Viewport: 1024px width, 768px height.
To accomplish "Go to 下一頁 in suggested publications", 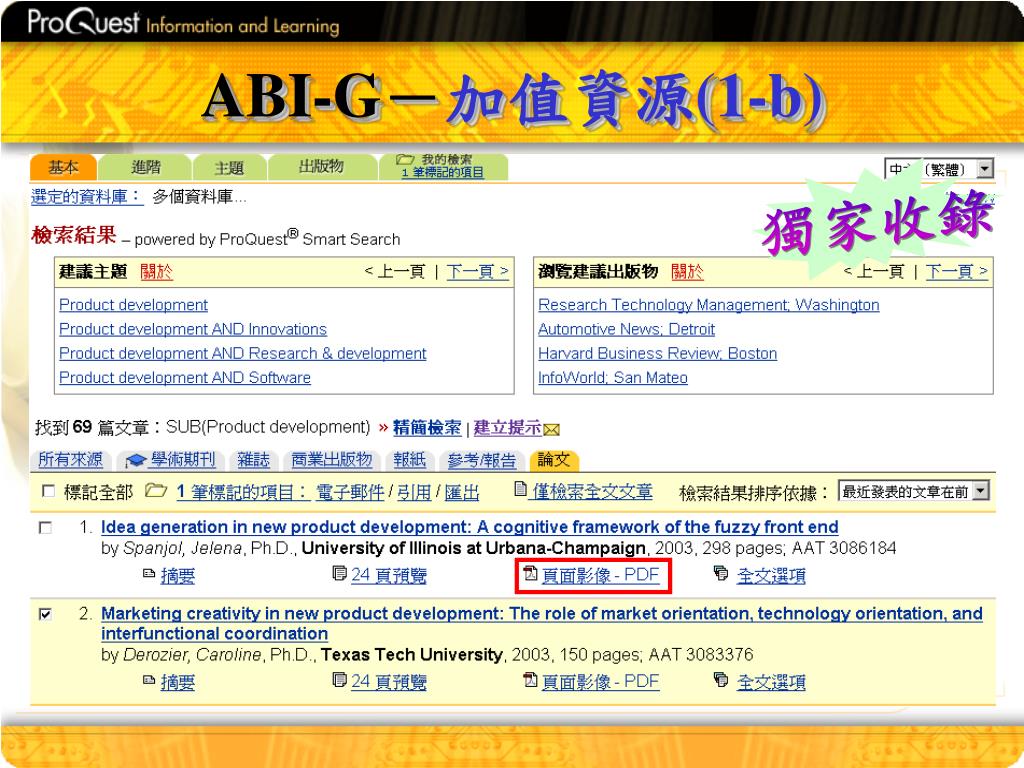I will click(x=957, y=272).
